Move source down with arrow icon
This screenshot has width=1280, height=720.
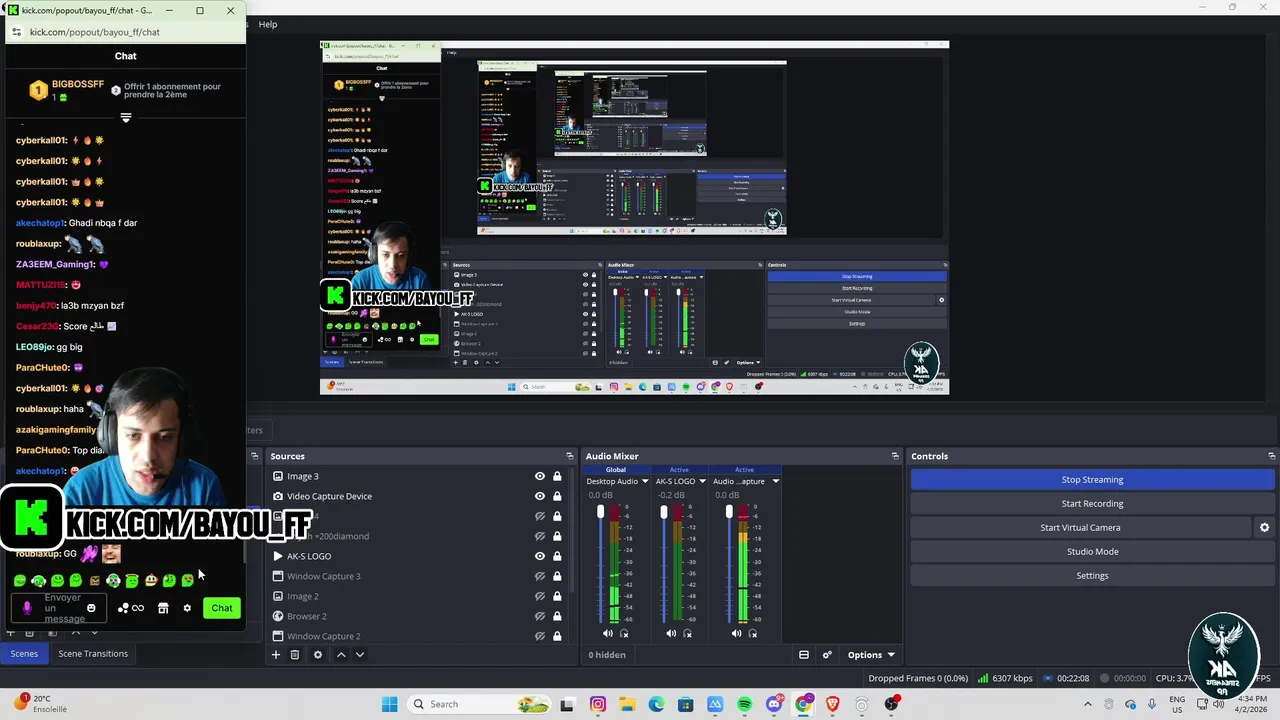[360, 655]
